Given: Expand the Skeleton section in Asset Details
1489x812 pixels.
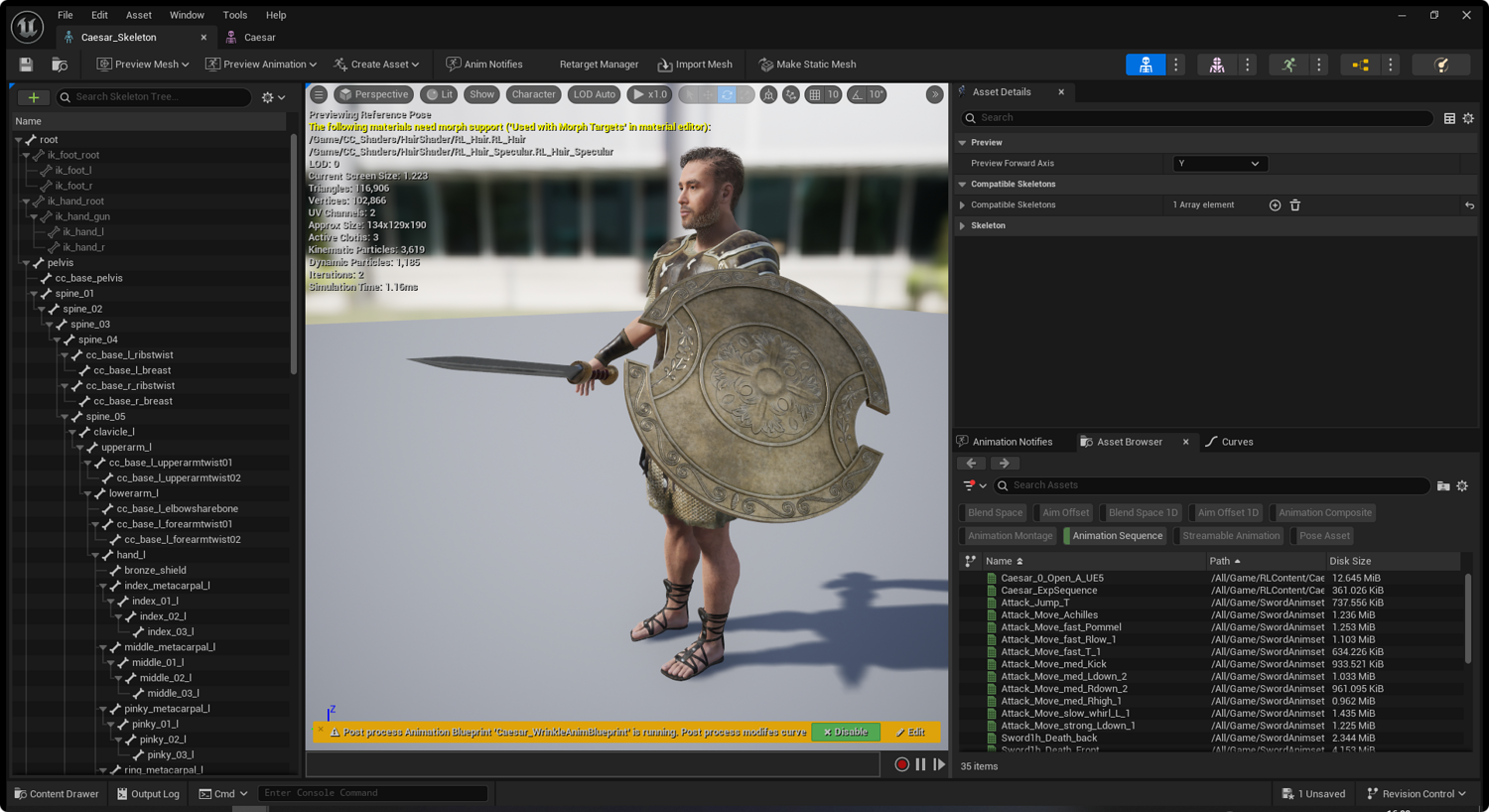Looking at the screenshot, I should click(962, 226).
